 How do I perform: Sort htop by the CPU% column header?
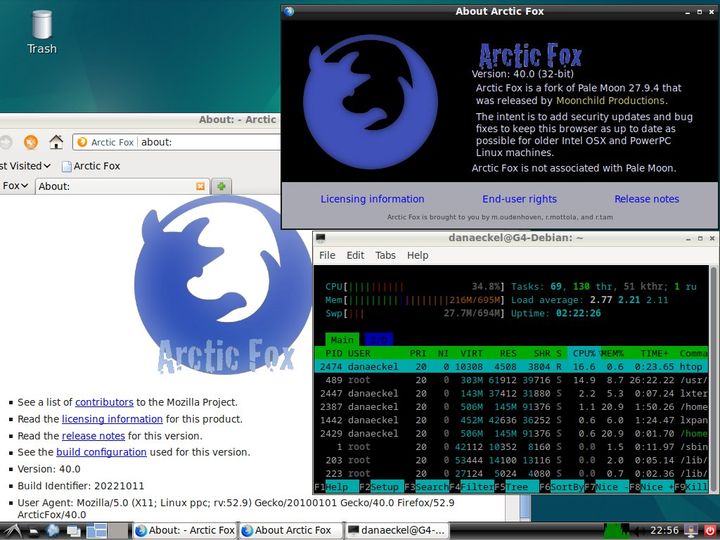[584, 353]
